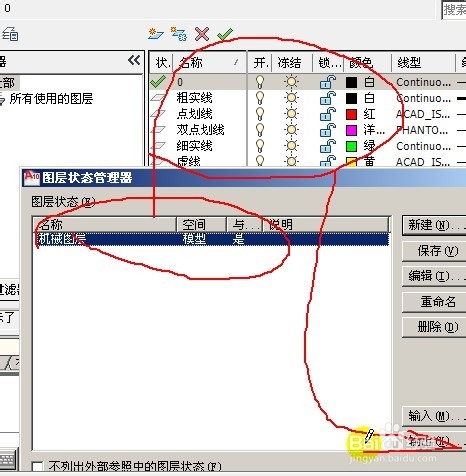466x476 pixels.
Task: Open color picker for 粗实线 black swatch
Action: pyautogui.click(x=351, y=98)
